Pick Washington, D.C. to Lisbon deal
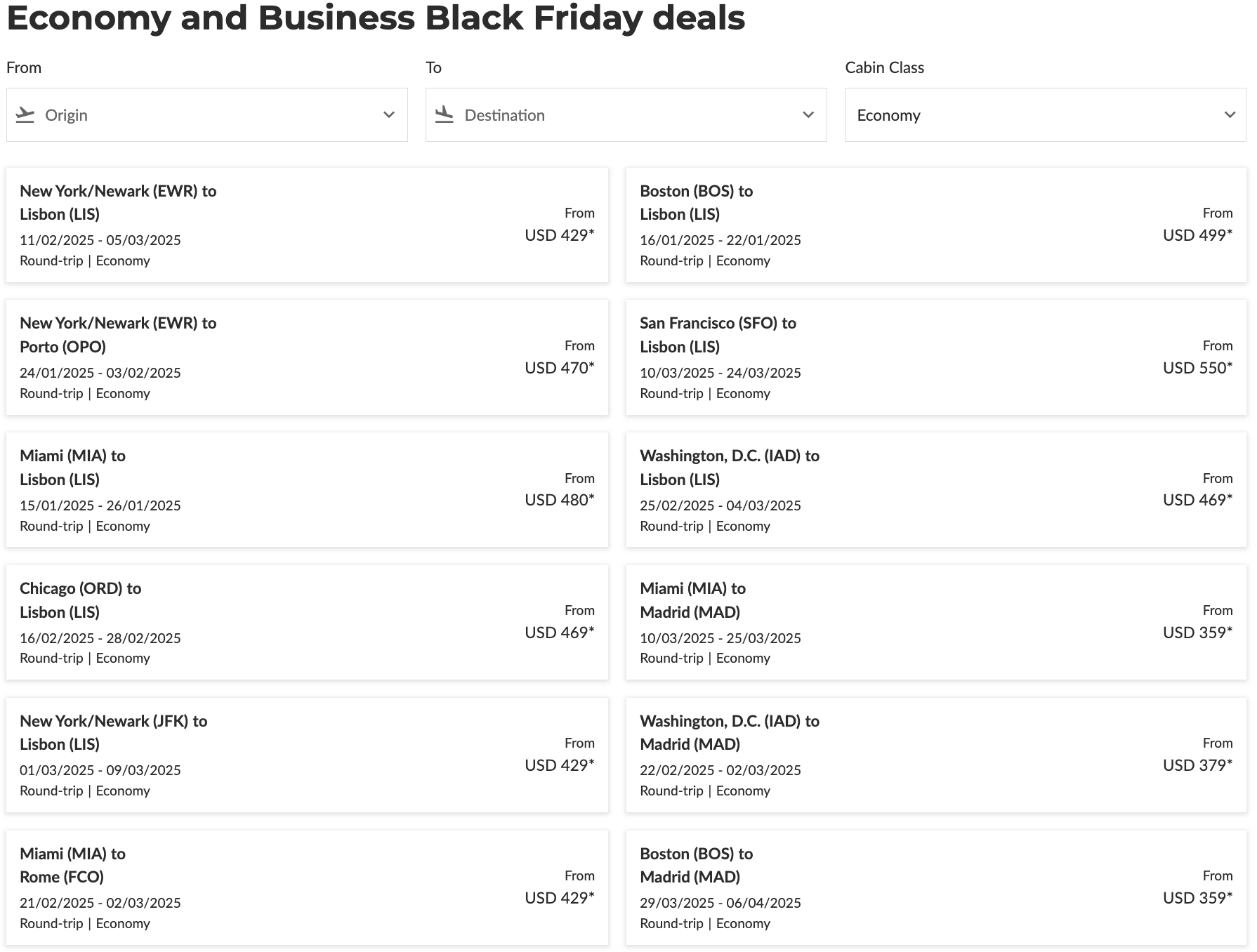 pyautogui.click(x=935, y=490)
